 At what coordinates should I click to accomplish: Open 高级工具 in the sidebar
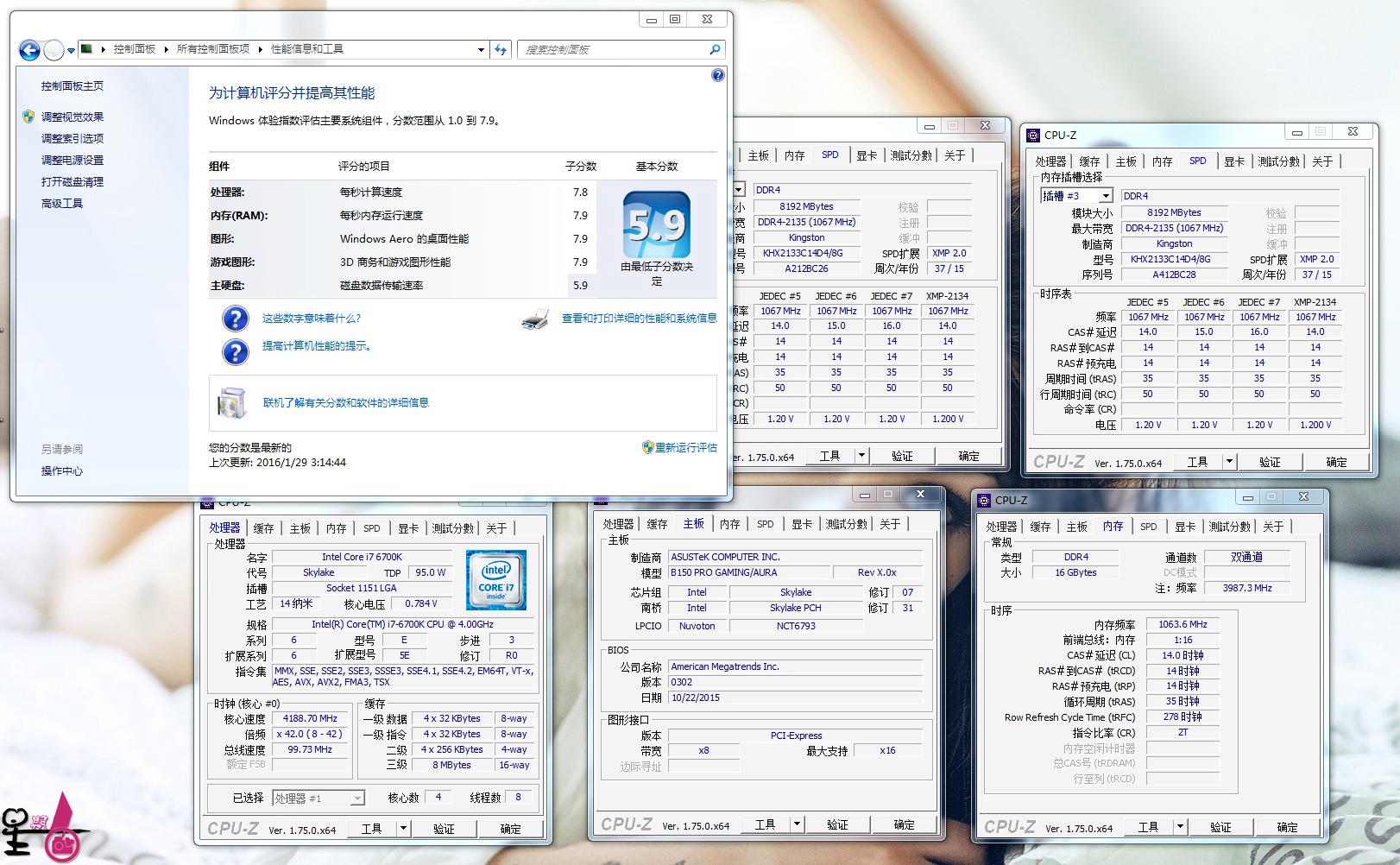click(62, 204)
